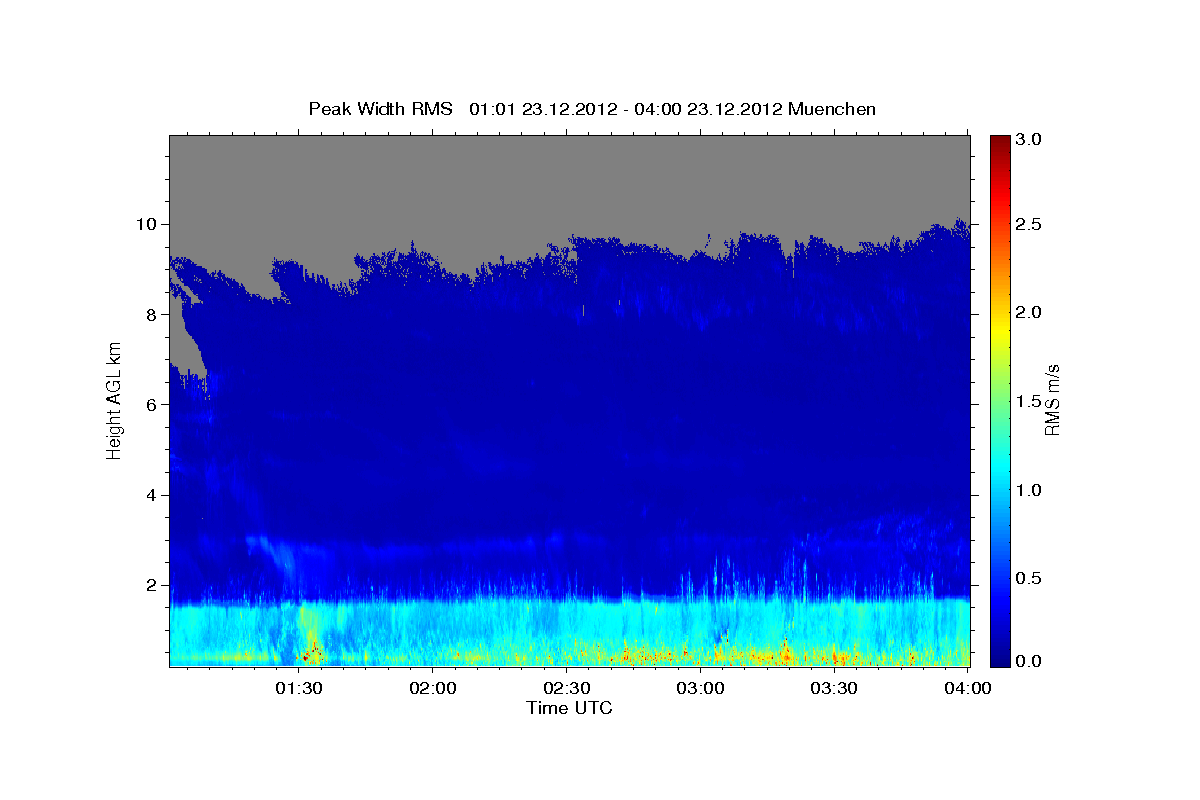Click the colorbar value 0.0
1200x800 pixels.
(x=1030, y=661)
